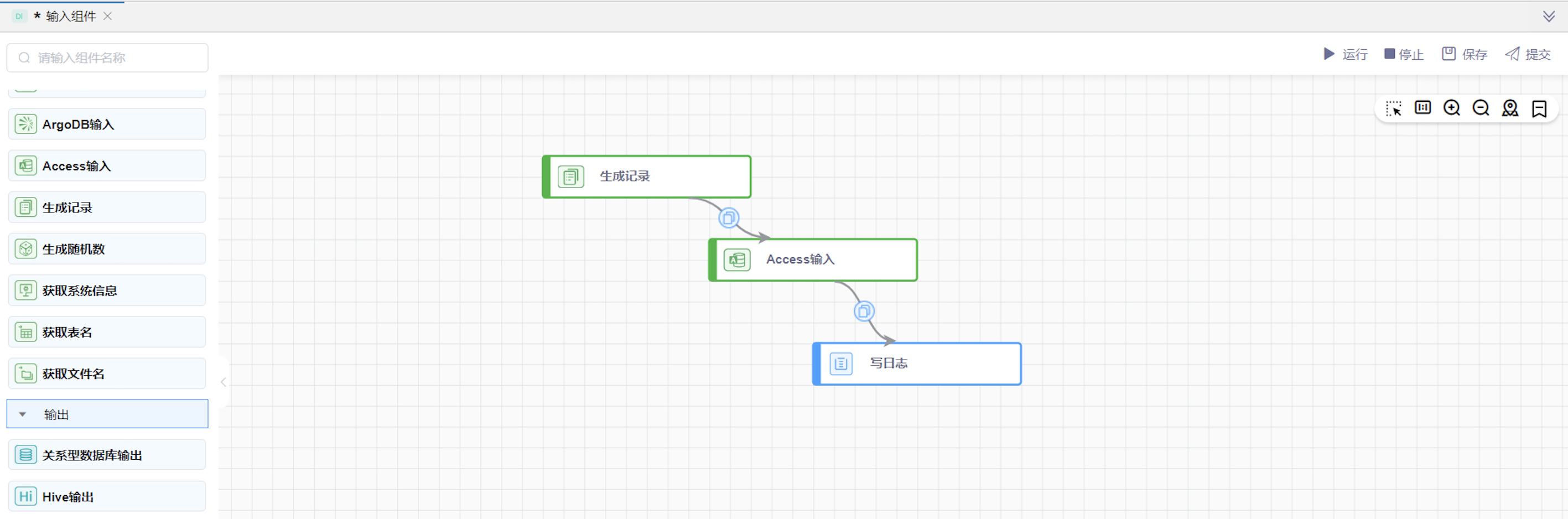Reset canvas to 1:1 actual size

(1422, 108)
